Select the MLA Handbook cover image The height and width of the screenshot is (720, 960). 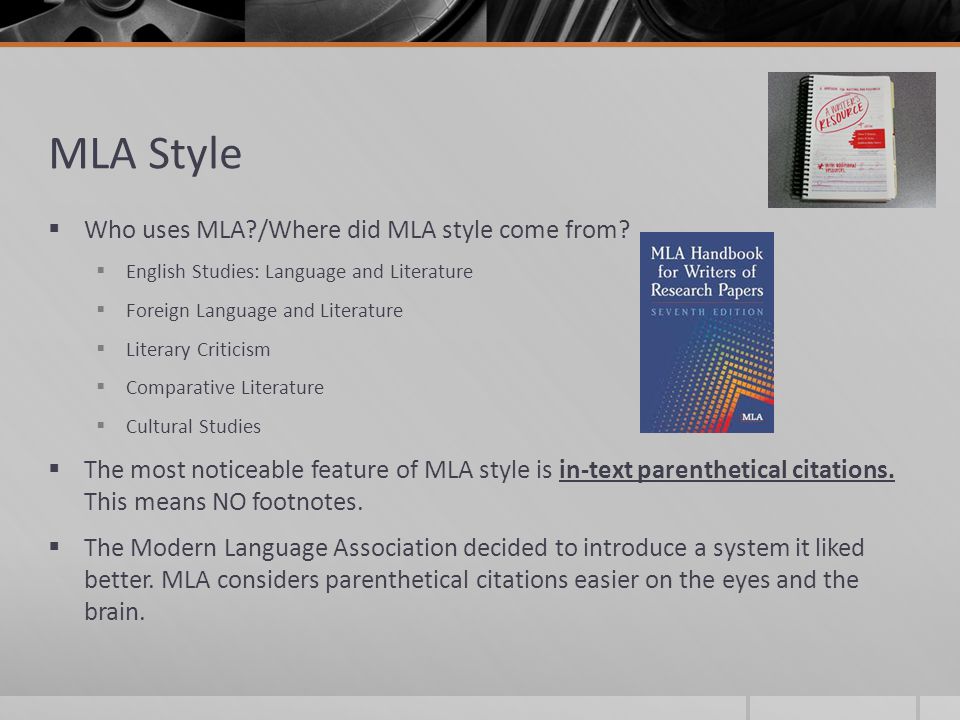(x=707, y=332)
